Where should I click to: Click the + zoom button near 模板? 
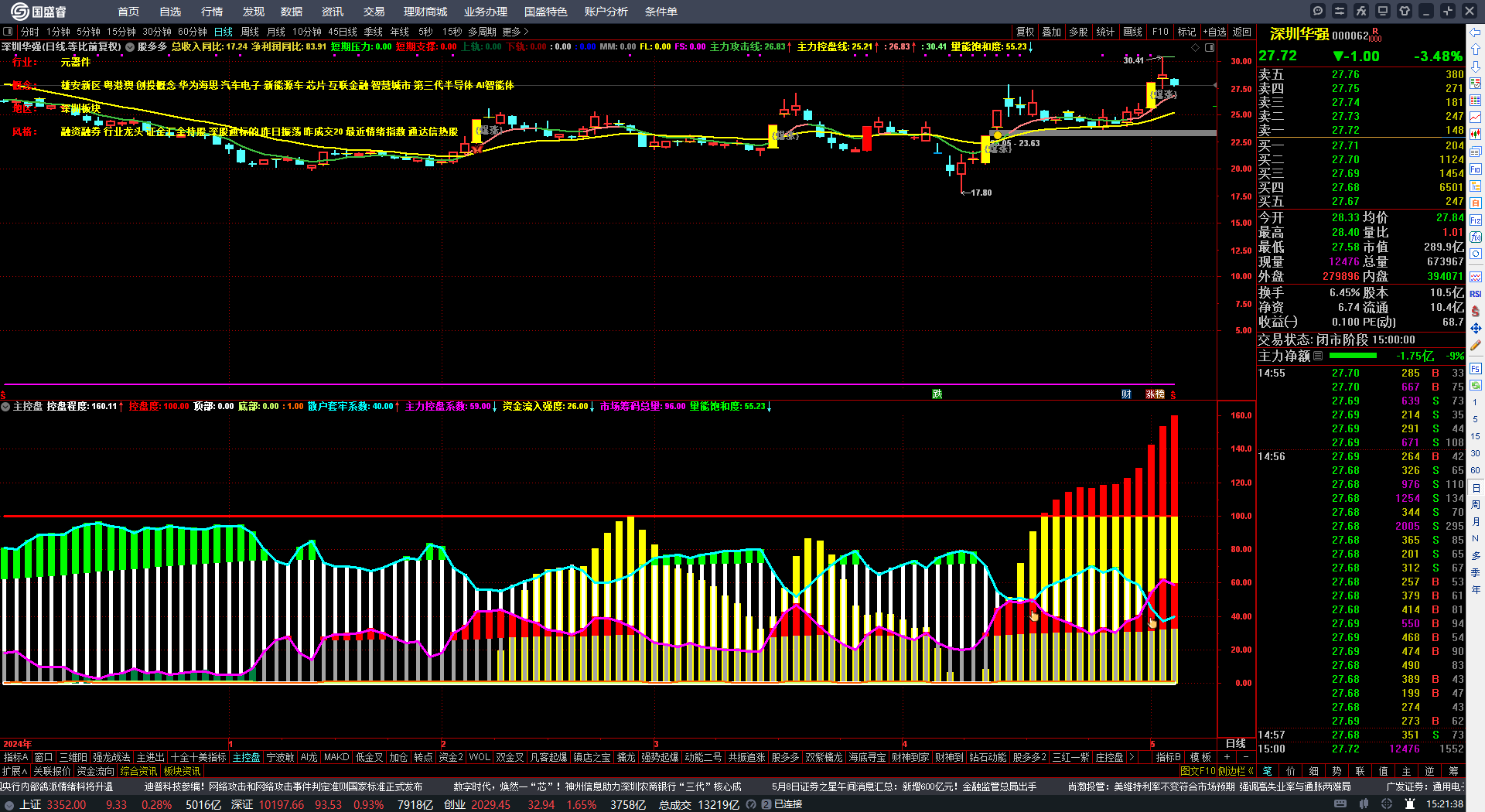[x=1227, y=757]
